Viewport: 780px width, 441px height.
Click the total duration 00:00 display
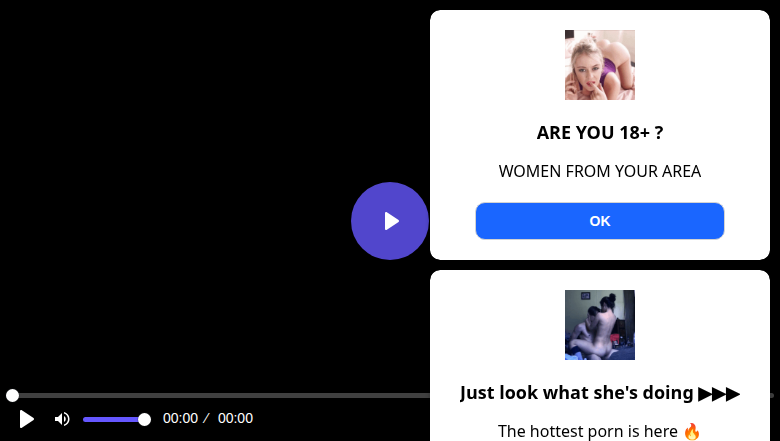click(x=235, y=419)
